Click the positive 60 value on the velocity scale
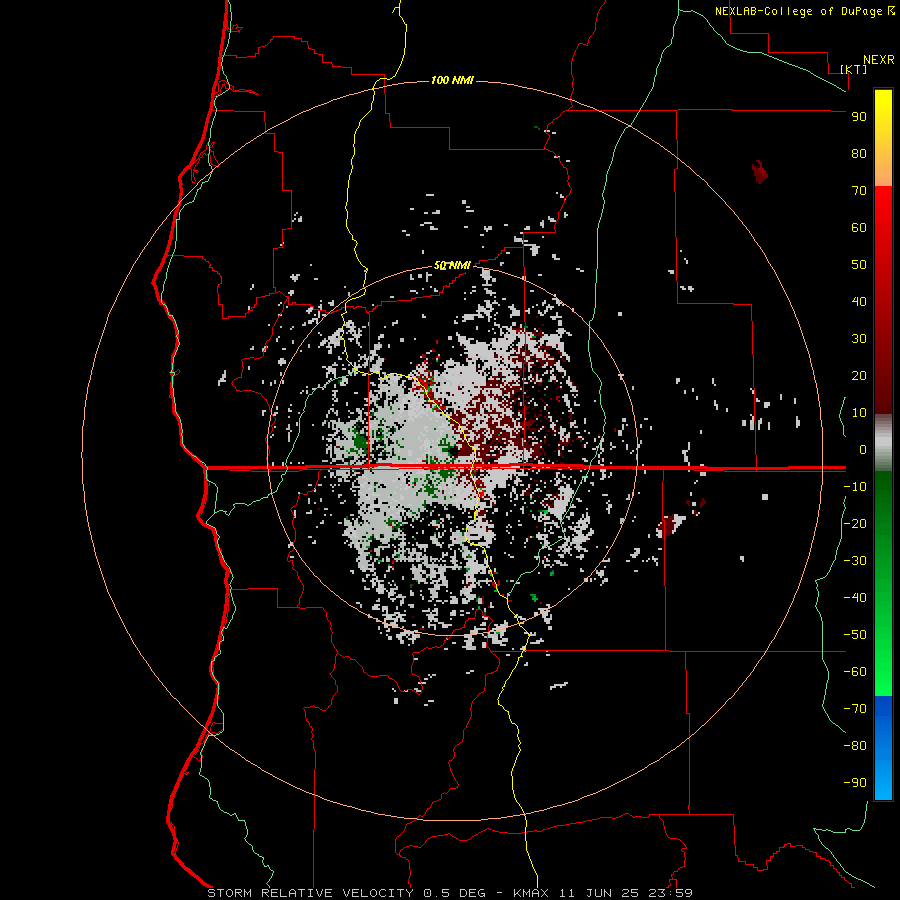The height and width of the screenshot is (900, 900). click(859, 228)
